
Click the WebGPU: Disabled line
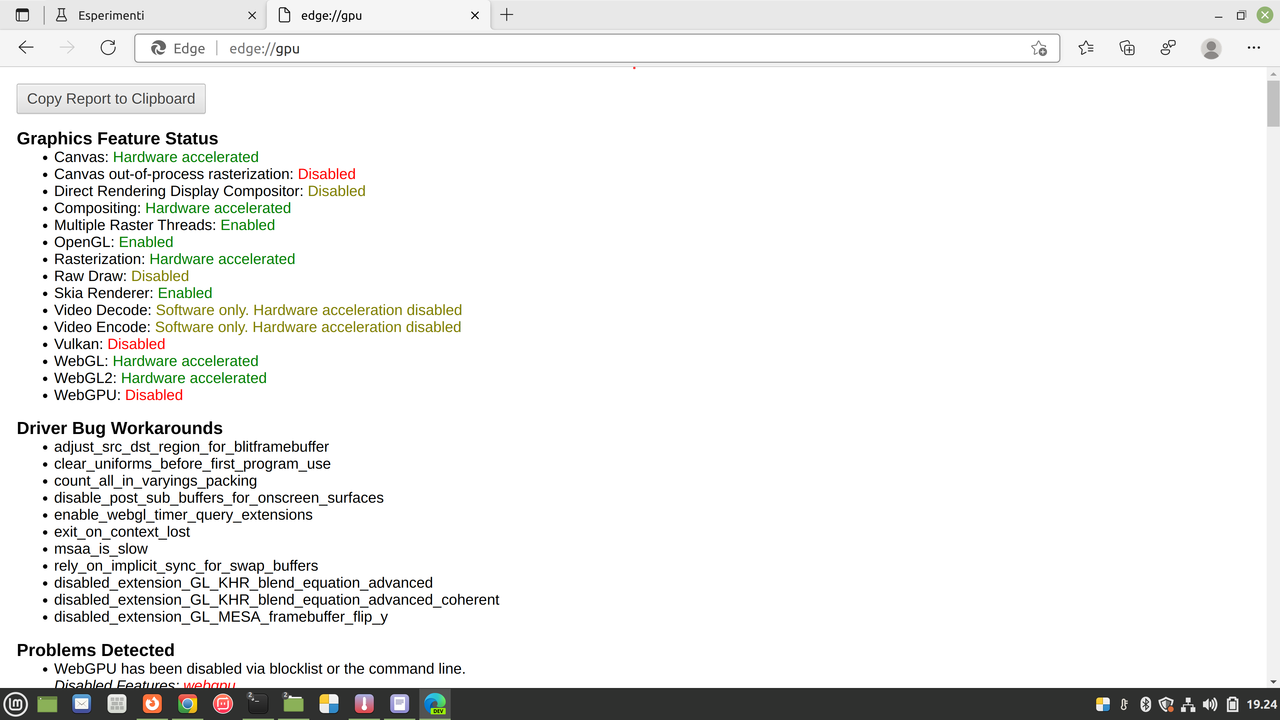118,395
